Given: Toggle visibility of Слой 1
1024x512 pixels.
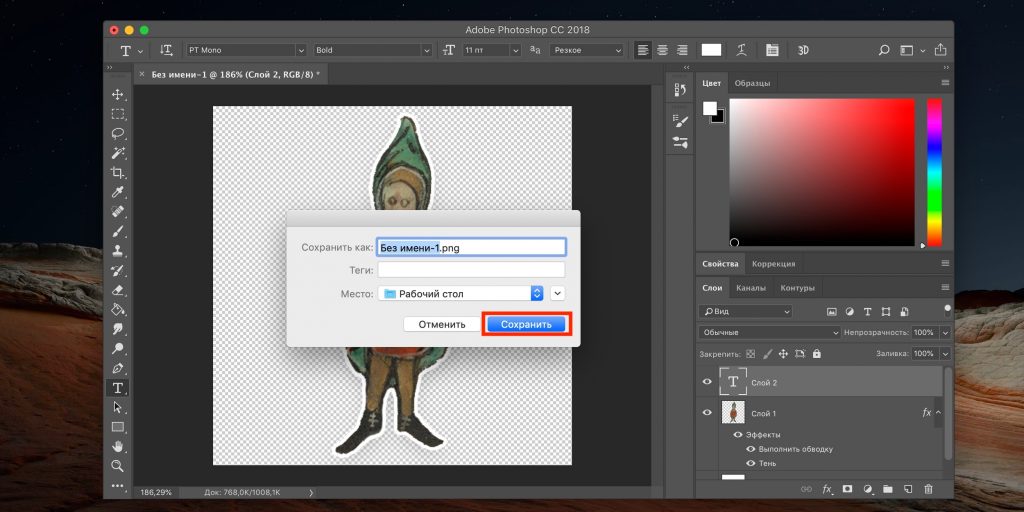Looking at the screenshot, I should click(708, 413).
